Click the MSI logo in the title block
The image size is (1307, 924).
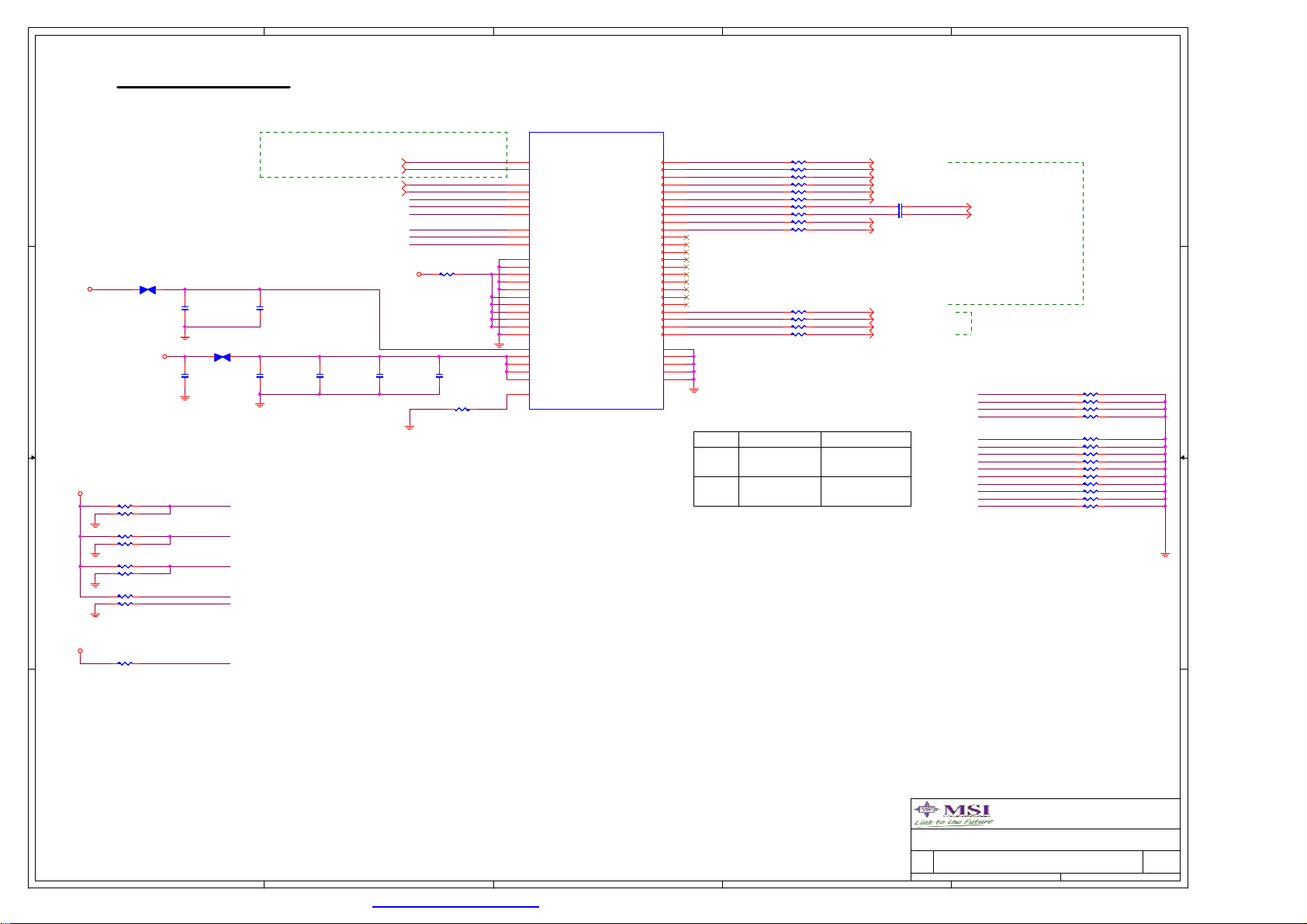953,814
